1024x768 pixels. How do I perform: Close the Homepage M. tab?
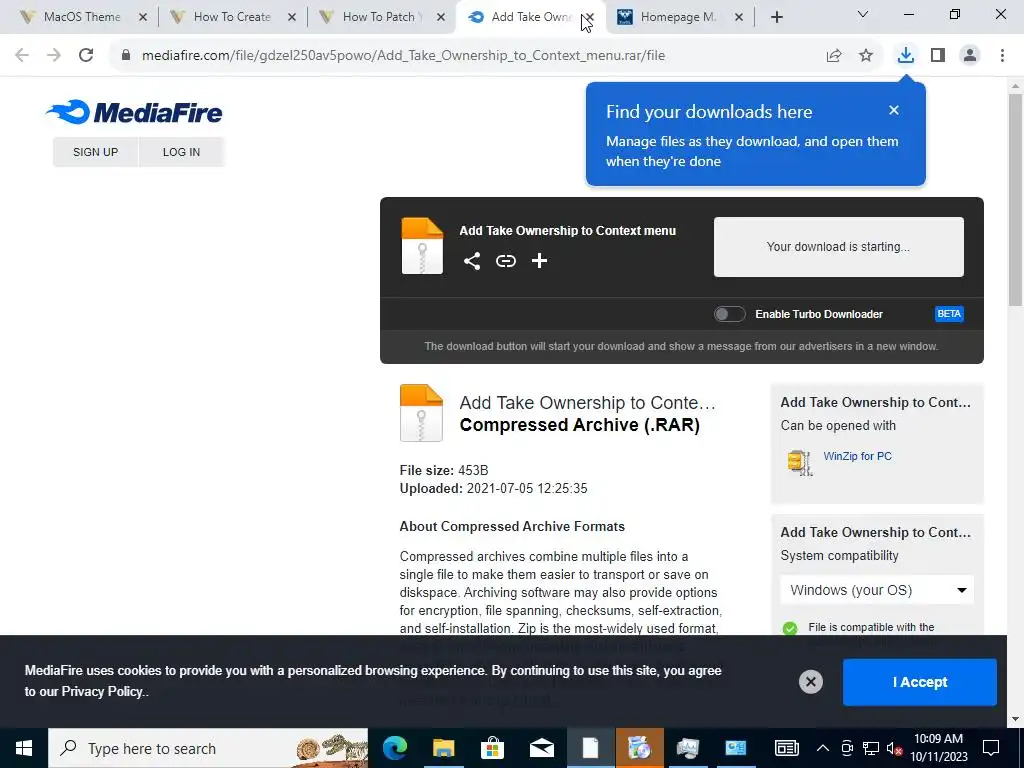pyautogui.click(x=739, y=17)
